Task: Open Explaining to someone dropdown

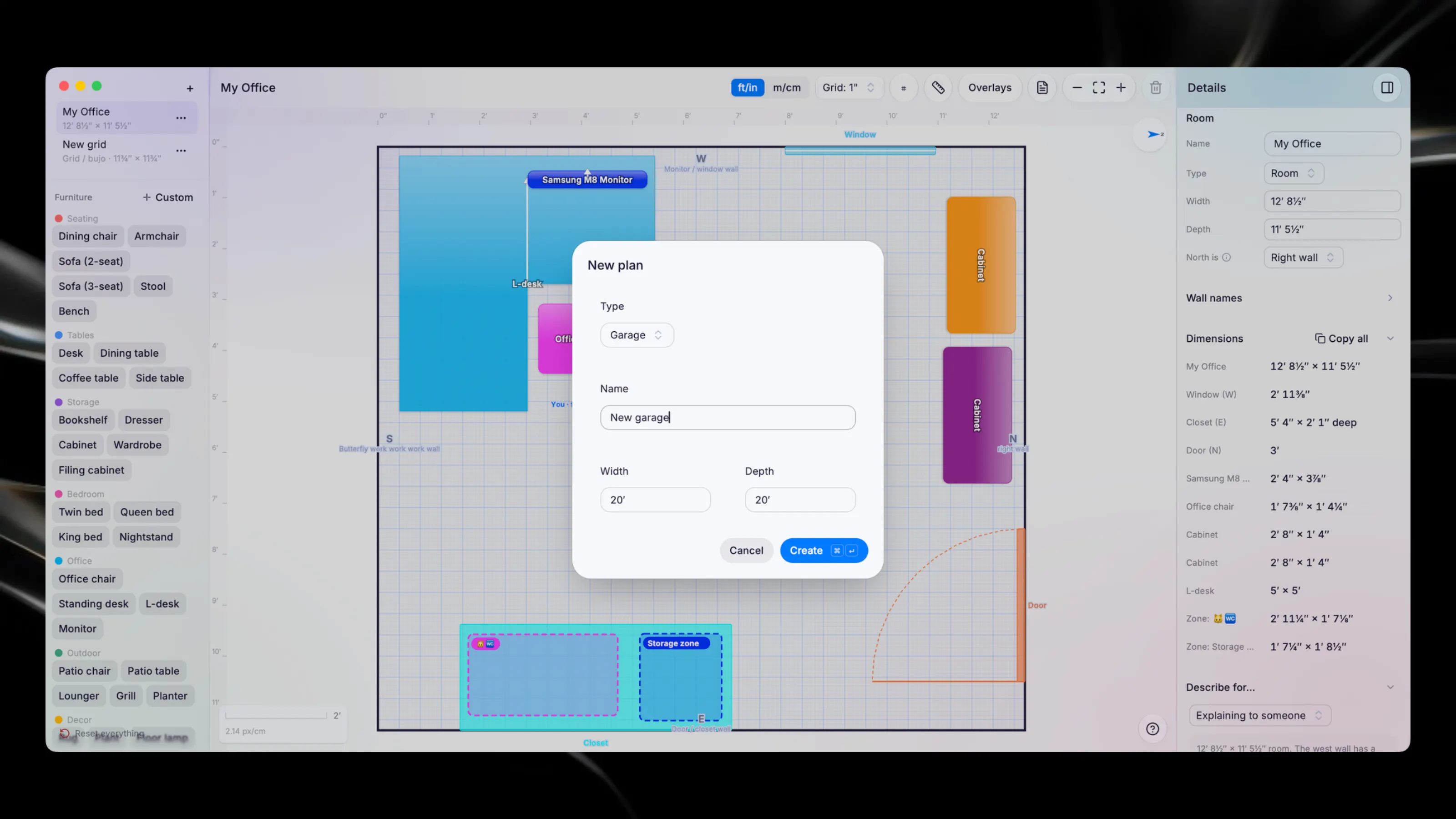Action: (x=1259, y=716)
